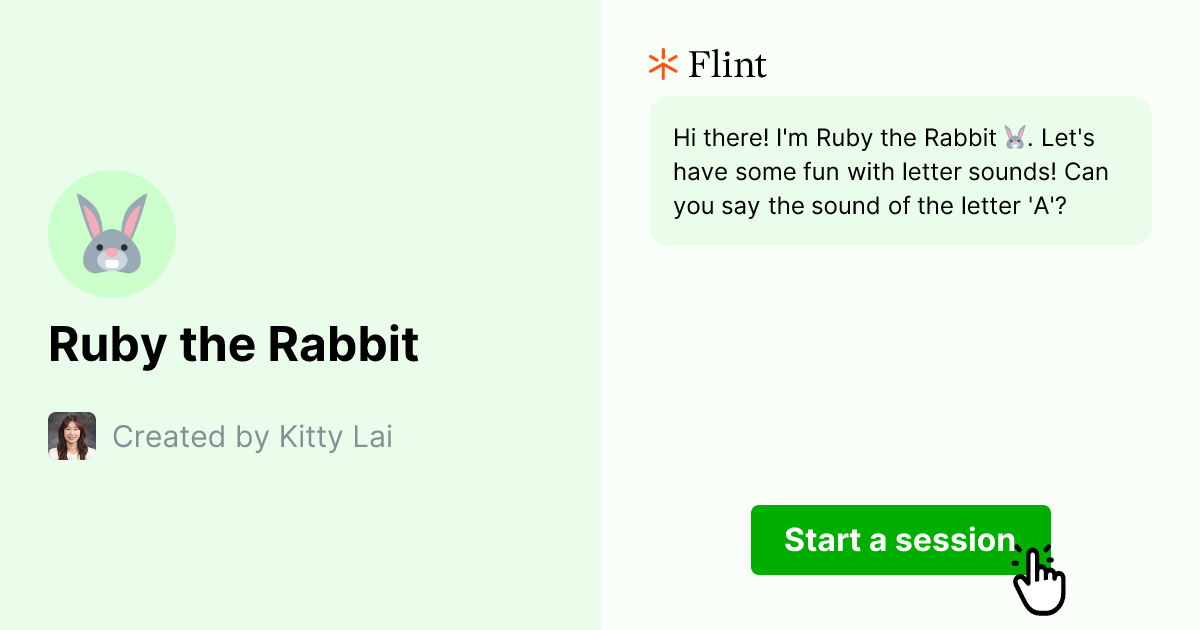Screen dimensions: 1200x630
Task: Click the rabbit emoji in the greeting message
Action: click(x=1013, y=137)
